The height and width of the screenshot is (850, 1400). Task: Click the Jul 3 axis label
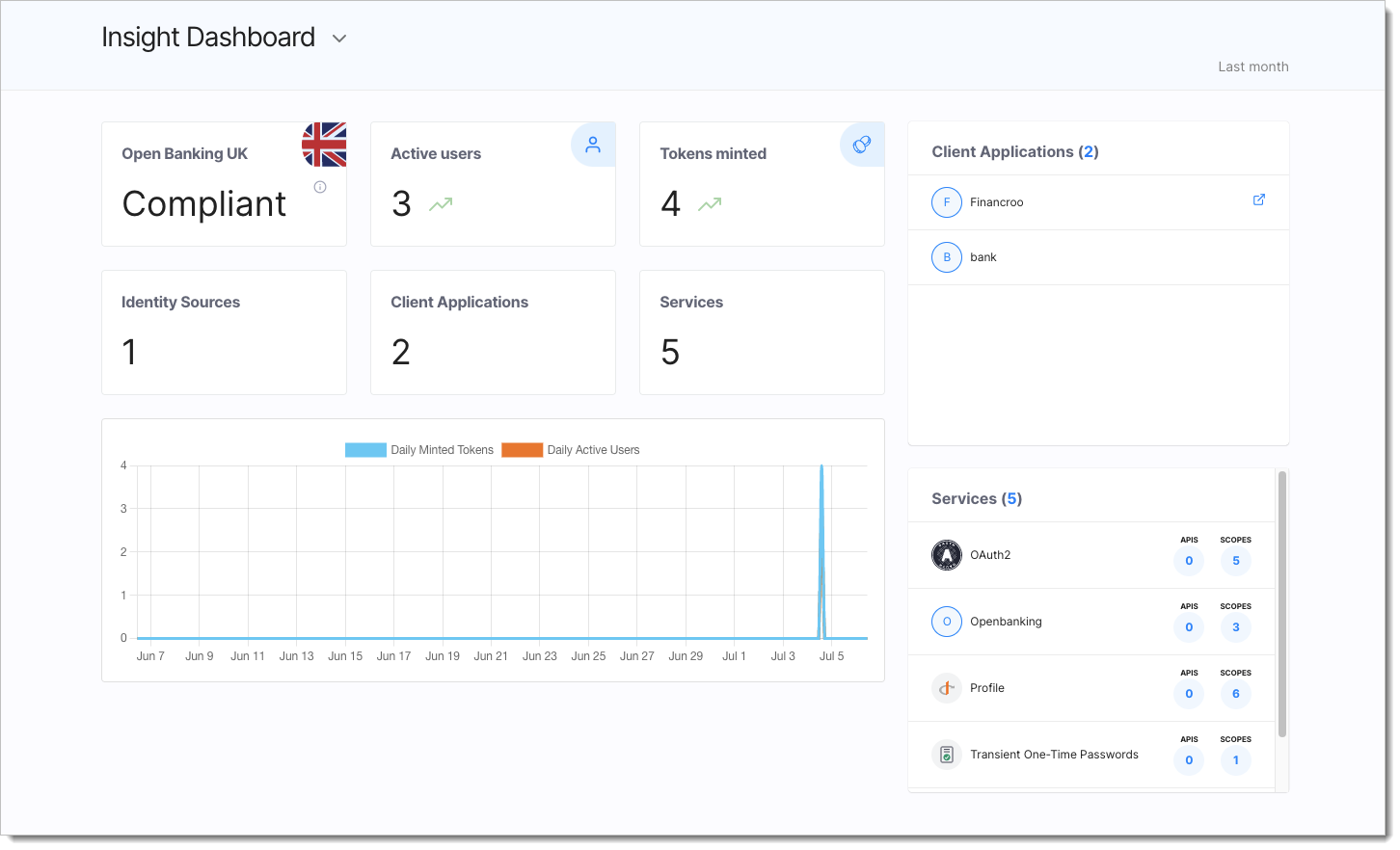[783, 656]
